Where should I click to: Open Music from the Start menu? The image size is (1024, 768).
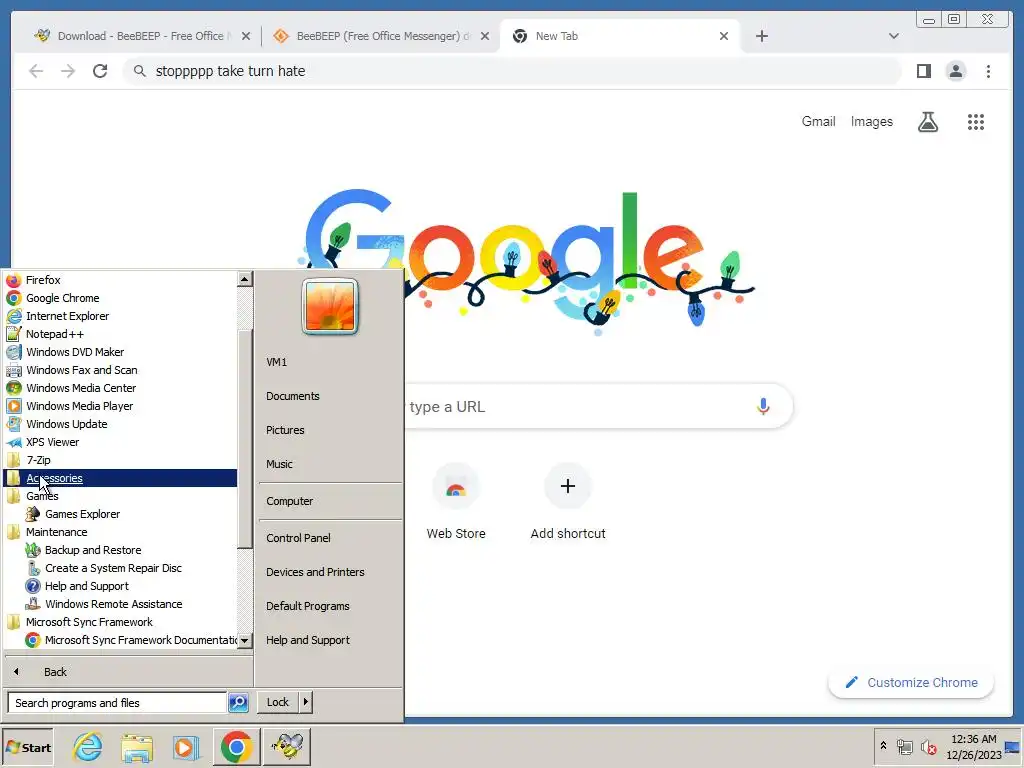[280, 464]
